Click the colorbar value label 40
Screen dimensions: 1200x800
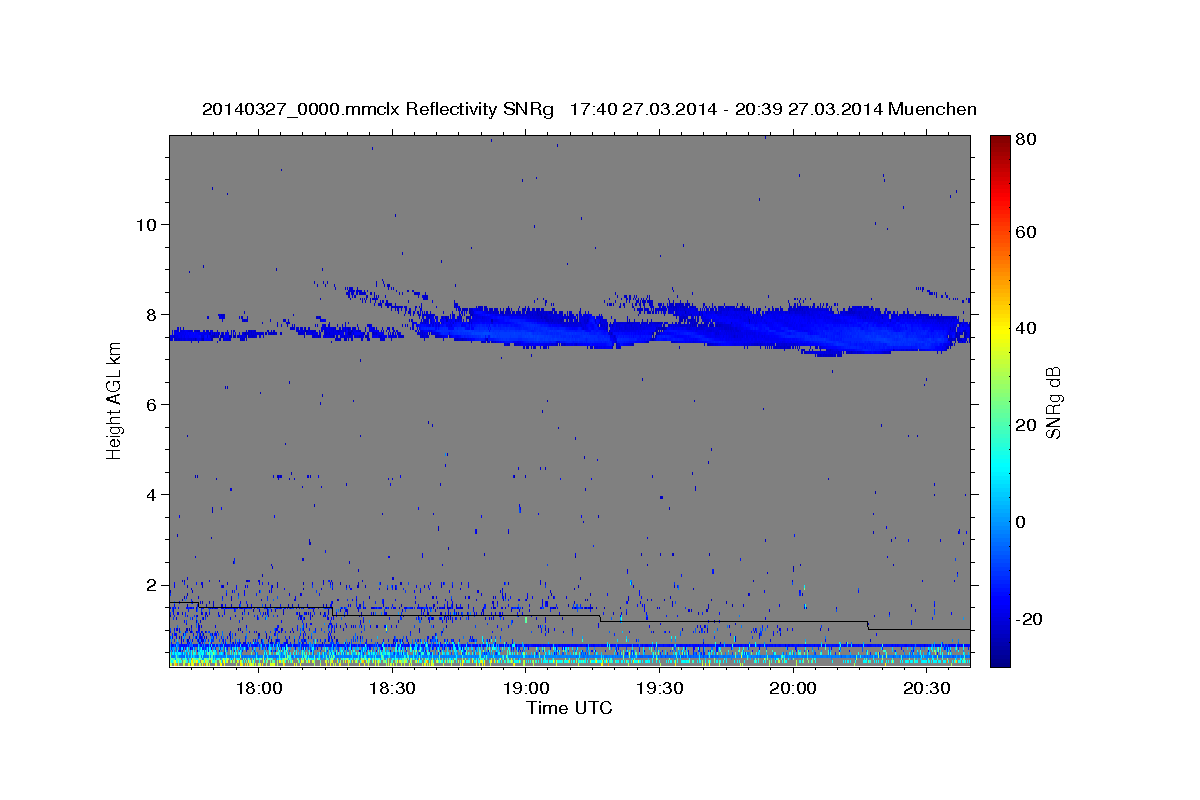pos(1025,328)
